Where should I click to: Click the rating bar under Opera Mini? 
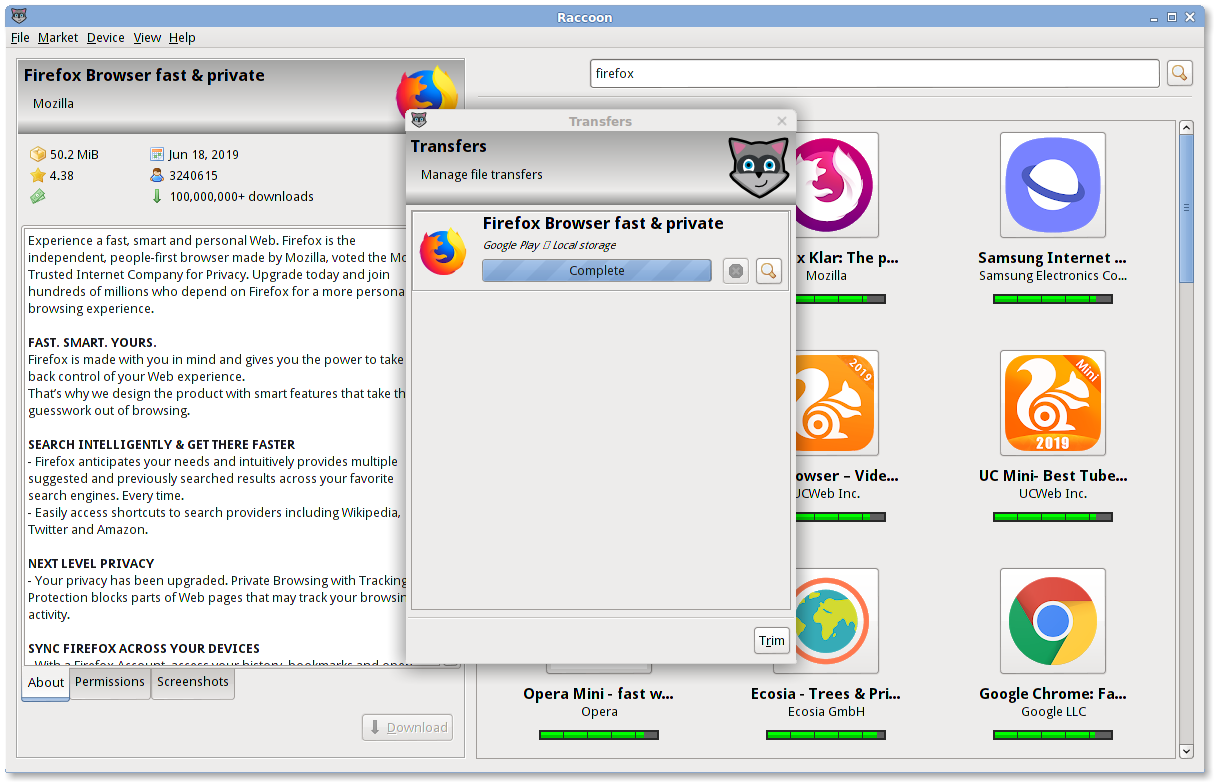pos(599,735)
